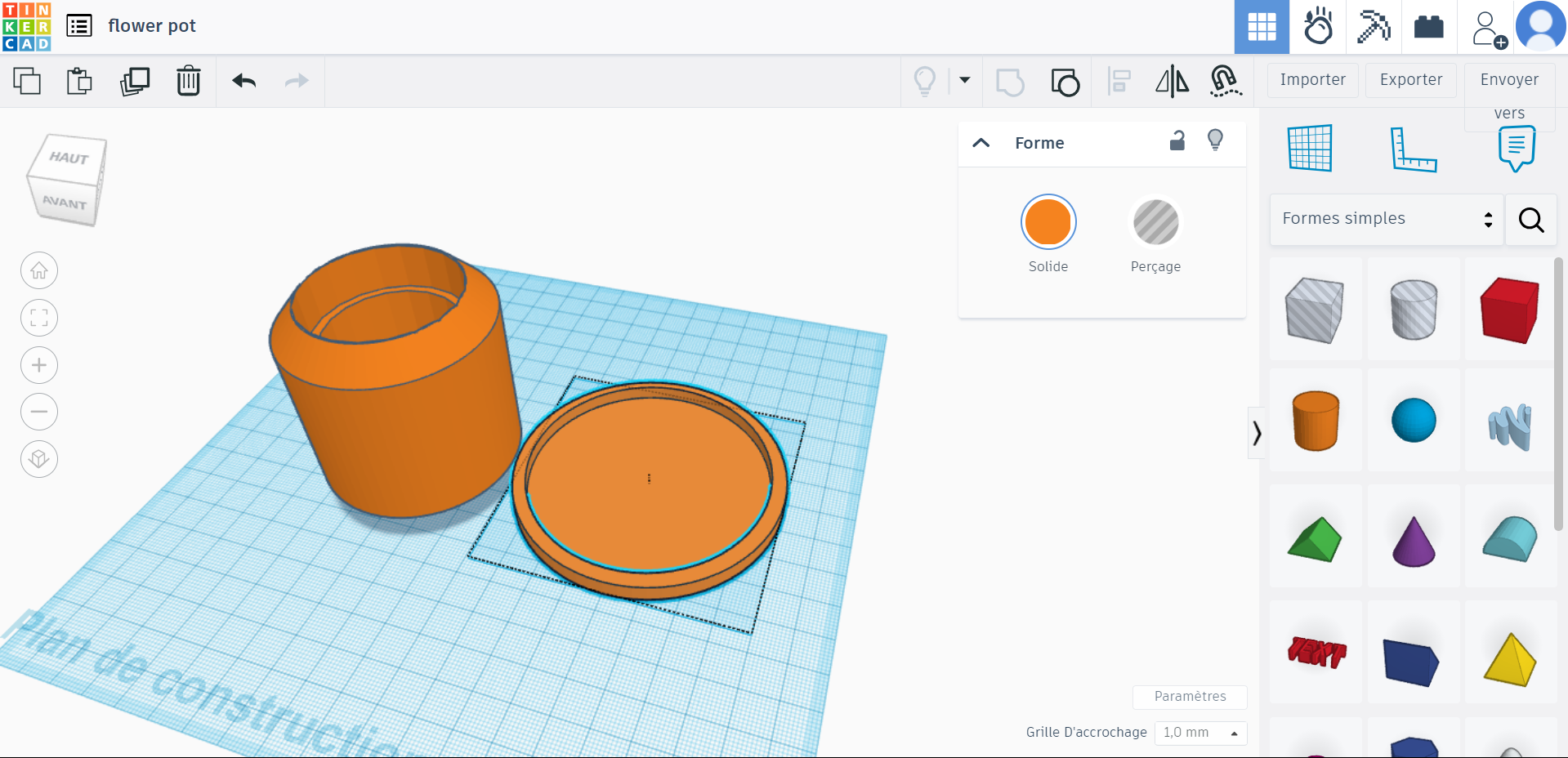
Task: Pick the scribble shape
Action: (1510, 426)
